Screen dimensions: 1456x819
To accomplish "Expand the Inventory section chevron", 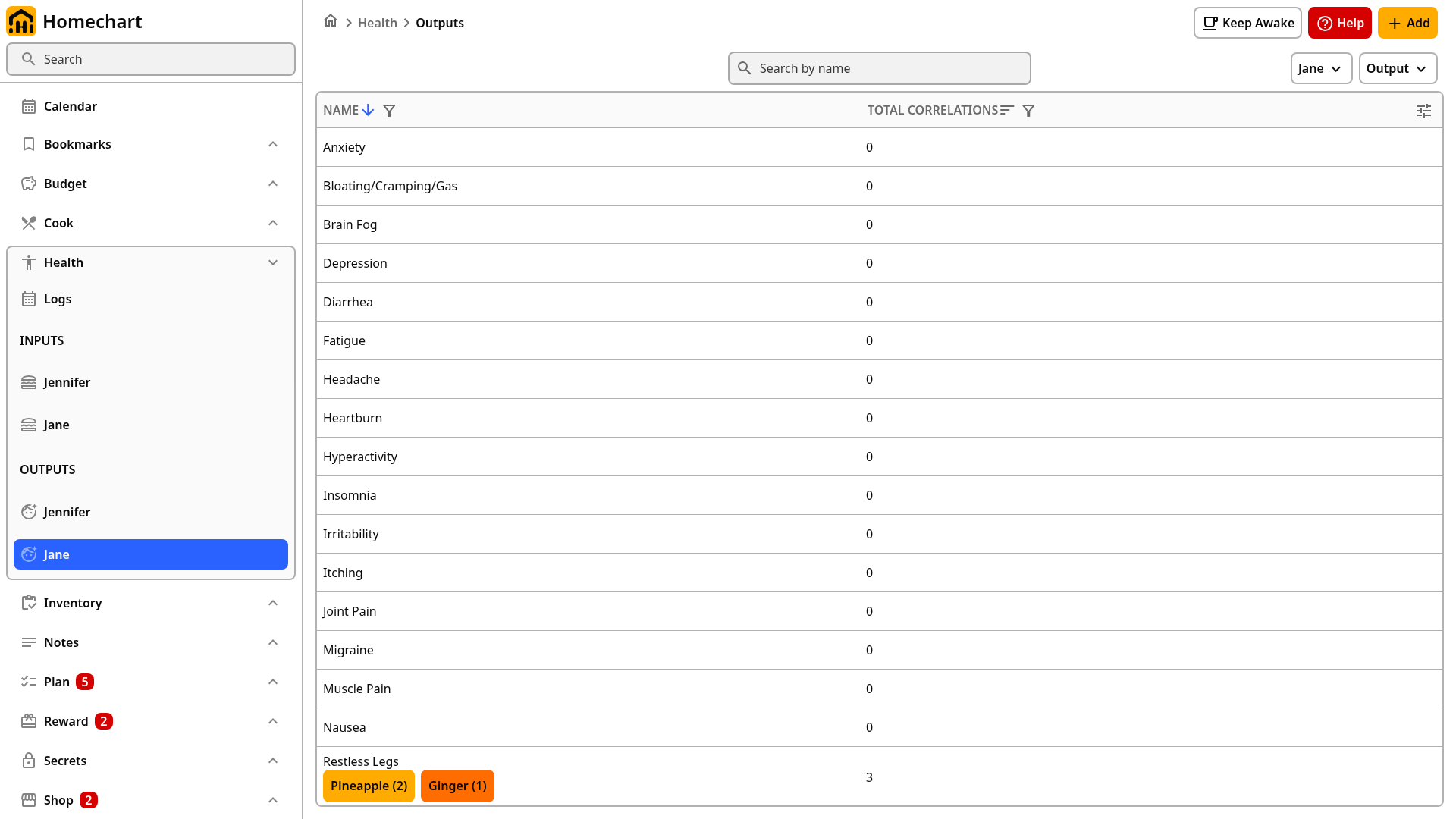I will click(x=273, y=603).
